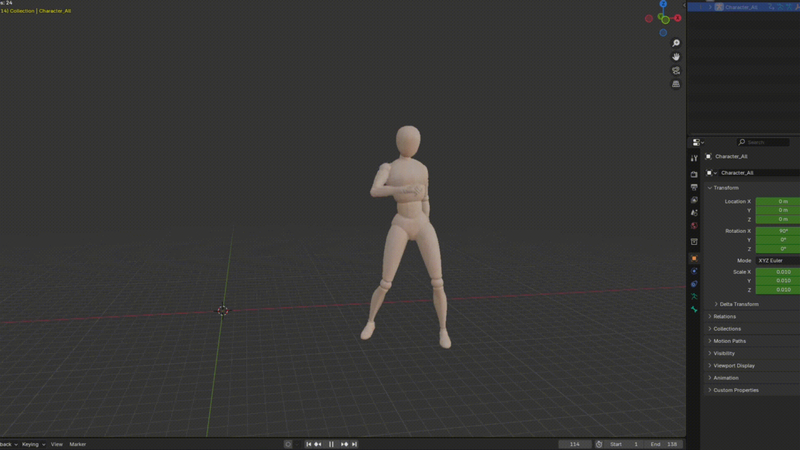The image size is (800, 450).
Task: Jump to the first frame of the timeline
Action: [x=308, y=444]
